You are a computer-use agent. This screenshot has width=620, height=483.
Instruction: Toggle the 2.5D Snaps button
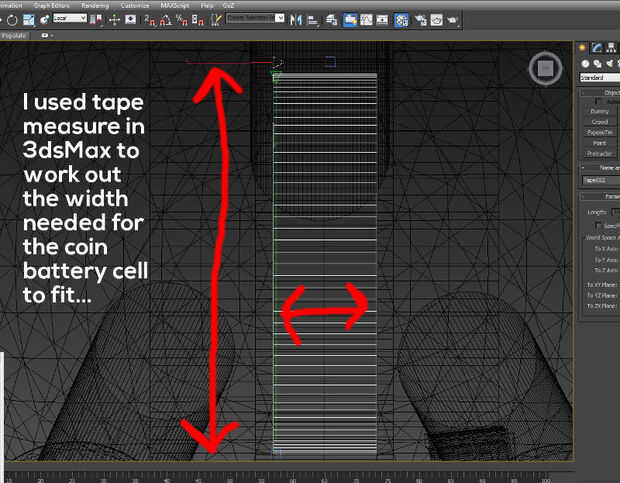coord(150,20)
